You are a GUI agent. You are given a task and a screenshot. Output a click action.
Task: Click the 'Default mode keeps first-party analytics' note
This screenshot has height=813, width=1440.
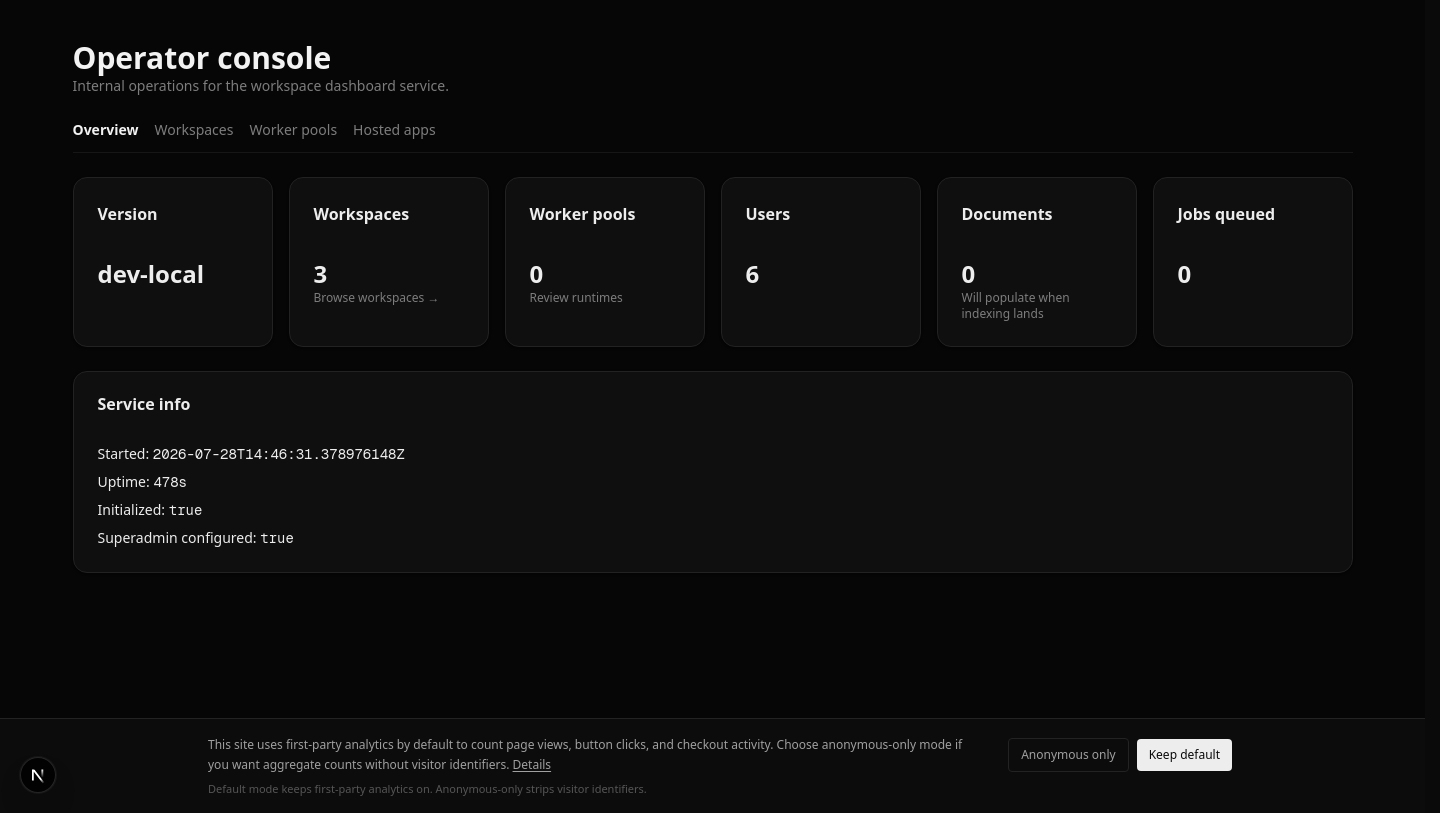(x=427, y=789)
